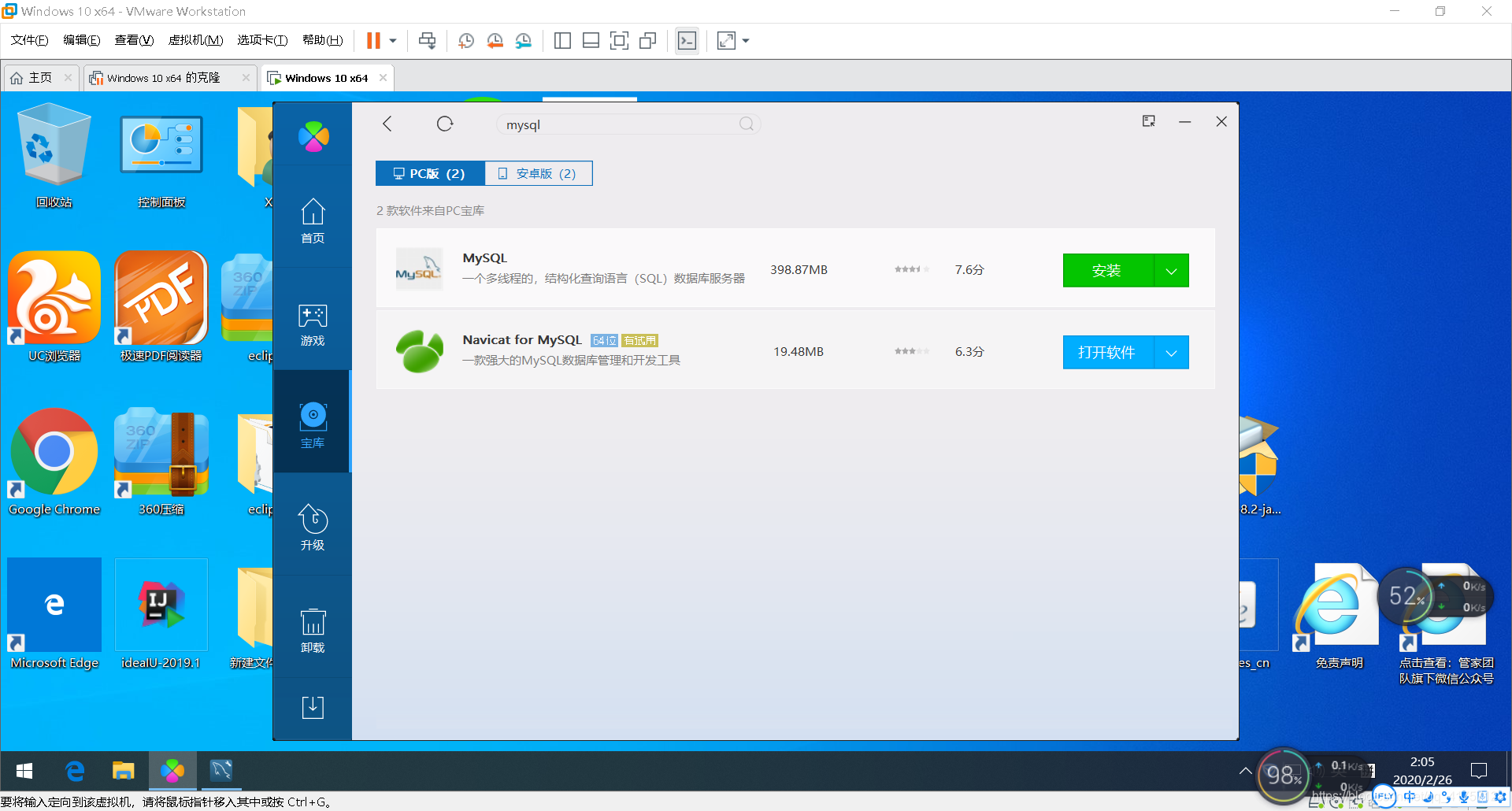Enter VMware full screen mode
Screen dimensions: 1512x811
(620, 40)
